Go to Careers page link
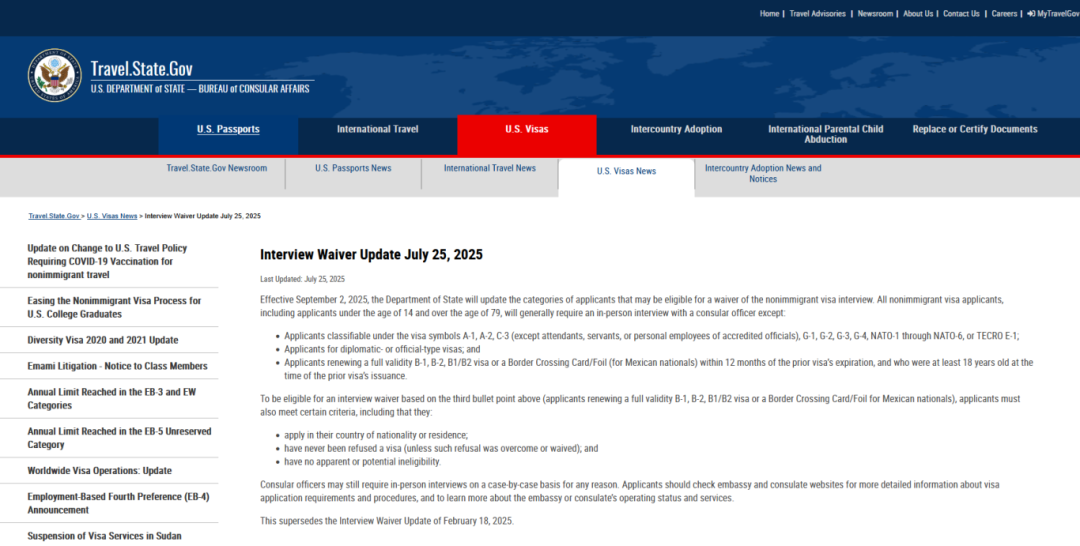The height and width of the screenshot is (546, 1080). [1004, 14]
